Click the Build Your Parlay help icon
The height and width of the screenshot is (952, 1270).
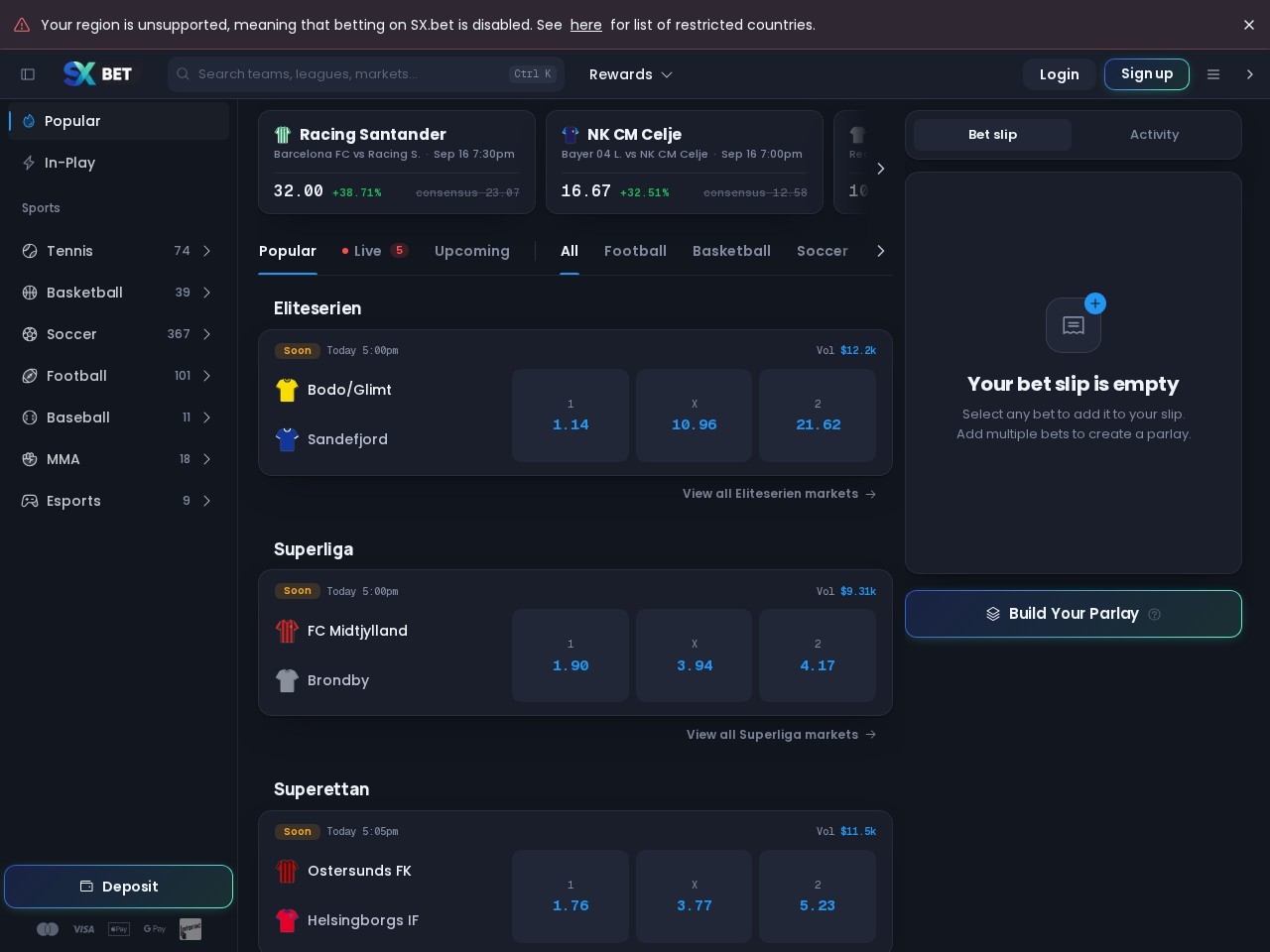(1154, 614)
